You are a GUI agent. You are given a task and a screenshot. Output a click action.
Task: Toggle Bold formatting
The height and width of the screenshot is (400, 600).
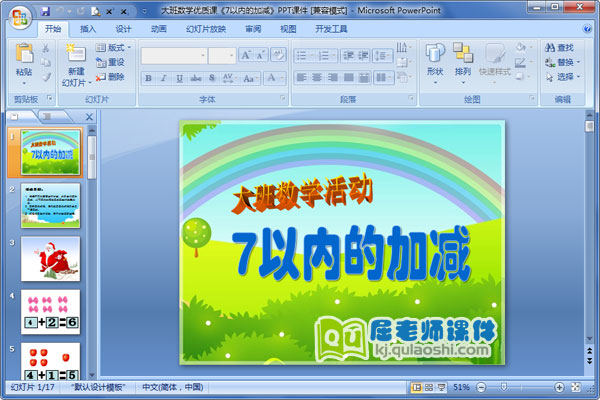coord(148,78)
